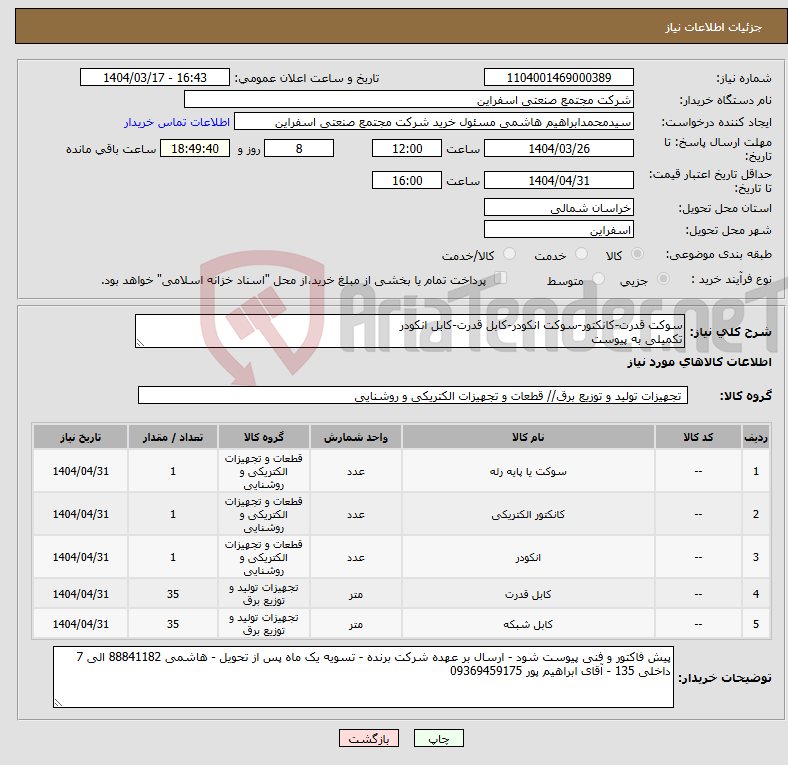Click the کابل قدرت item name

[x=528, y=594]
